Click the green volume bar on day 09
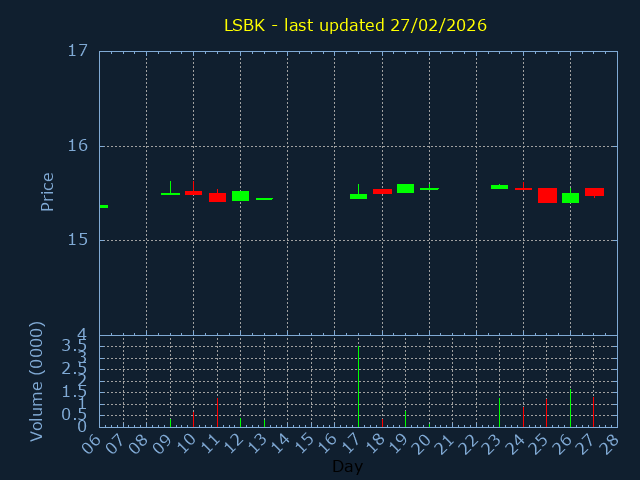 (x=171, y=422)
